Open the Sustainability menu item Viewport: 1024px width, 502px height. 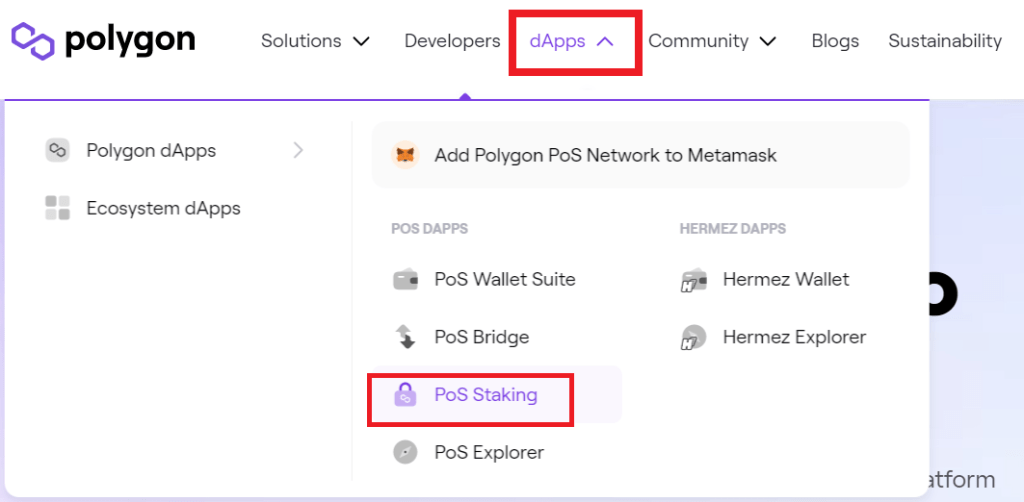pos(945,41)
